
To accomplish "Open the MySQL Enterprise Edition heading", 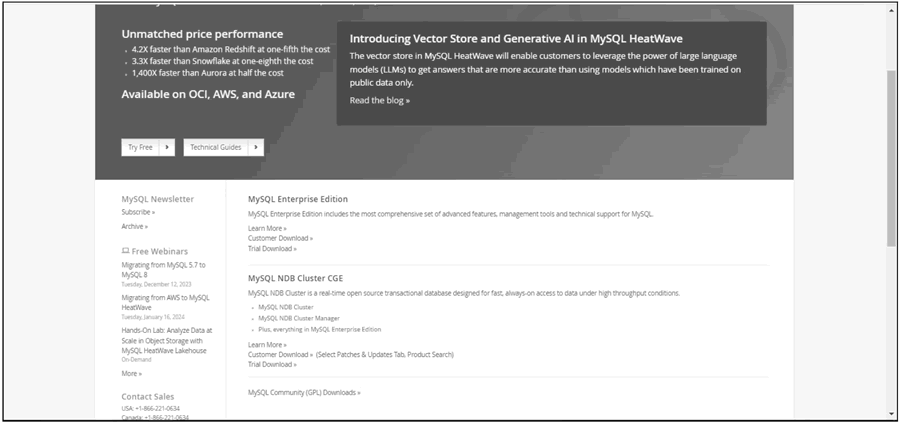I will (298, 199).
